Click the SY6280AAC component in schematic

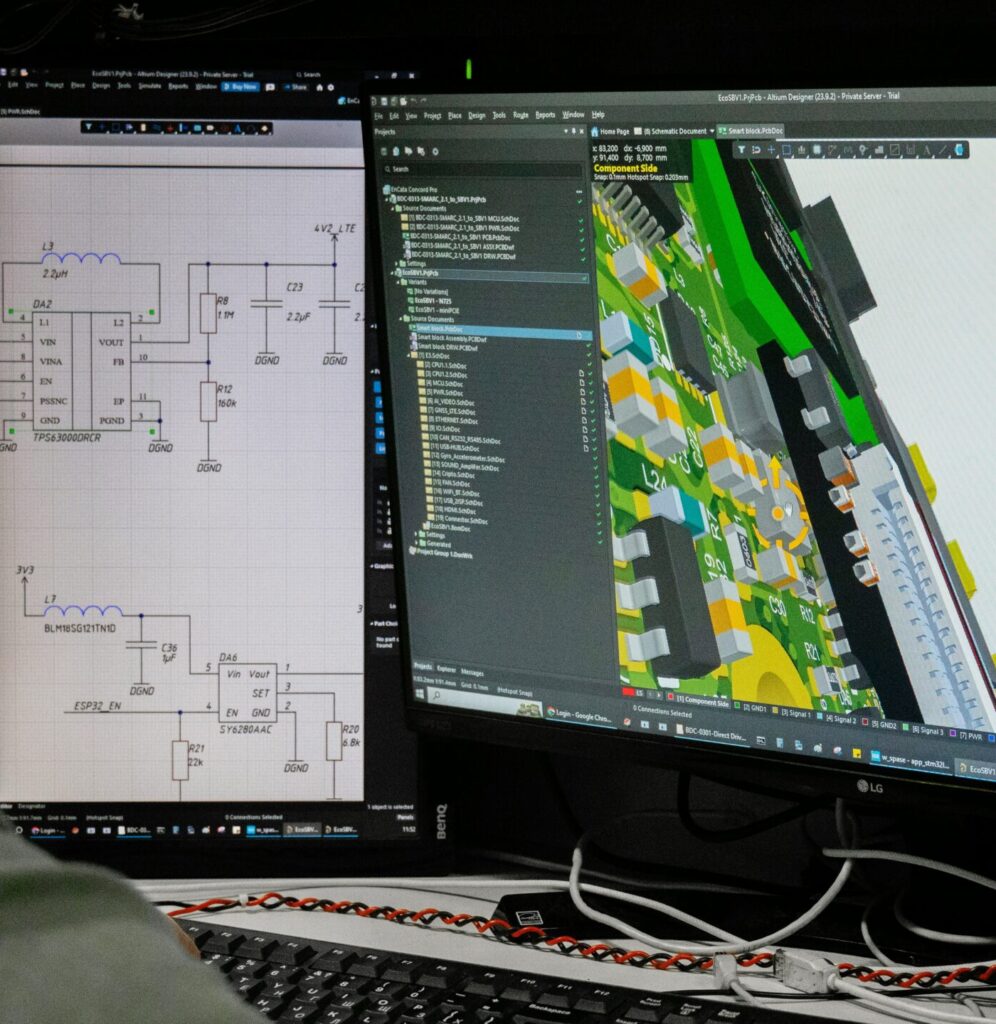248,692
